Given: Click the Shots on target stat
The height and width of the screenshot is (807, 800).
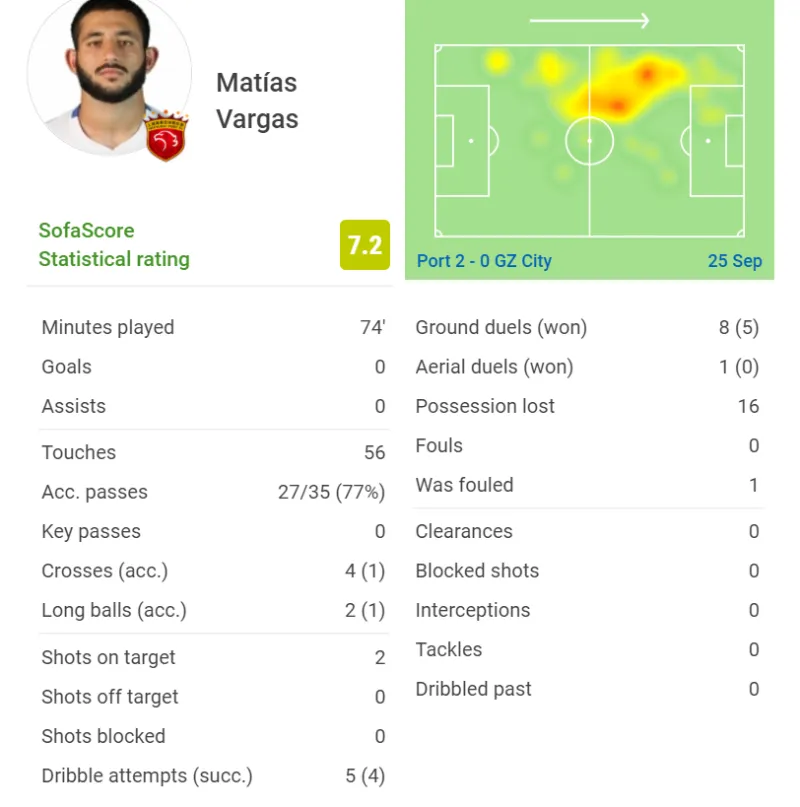Looking at the screenshot, I should (213, 657).
